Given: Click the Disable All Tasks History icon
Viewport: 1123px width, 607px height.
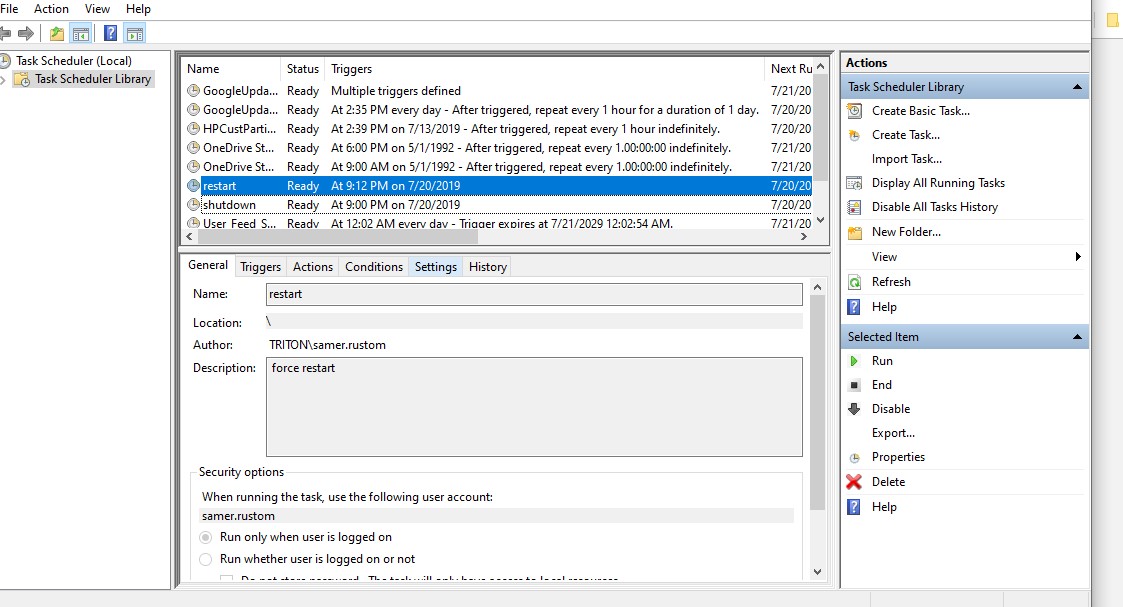Looking at the screenshot, I should [x=854, y=207].
